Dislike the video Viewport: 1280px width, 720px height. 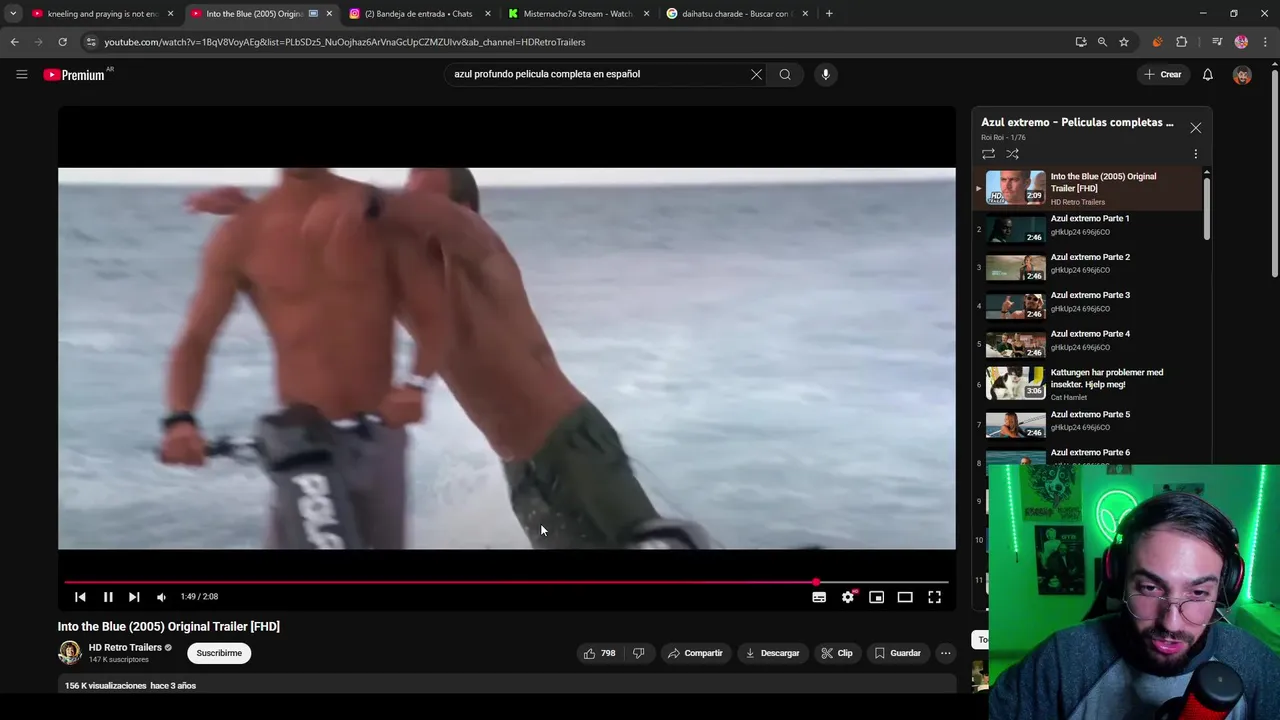click(x=638, y=653)
